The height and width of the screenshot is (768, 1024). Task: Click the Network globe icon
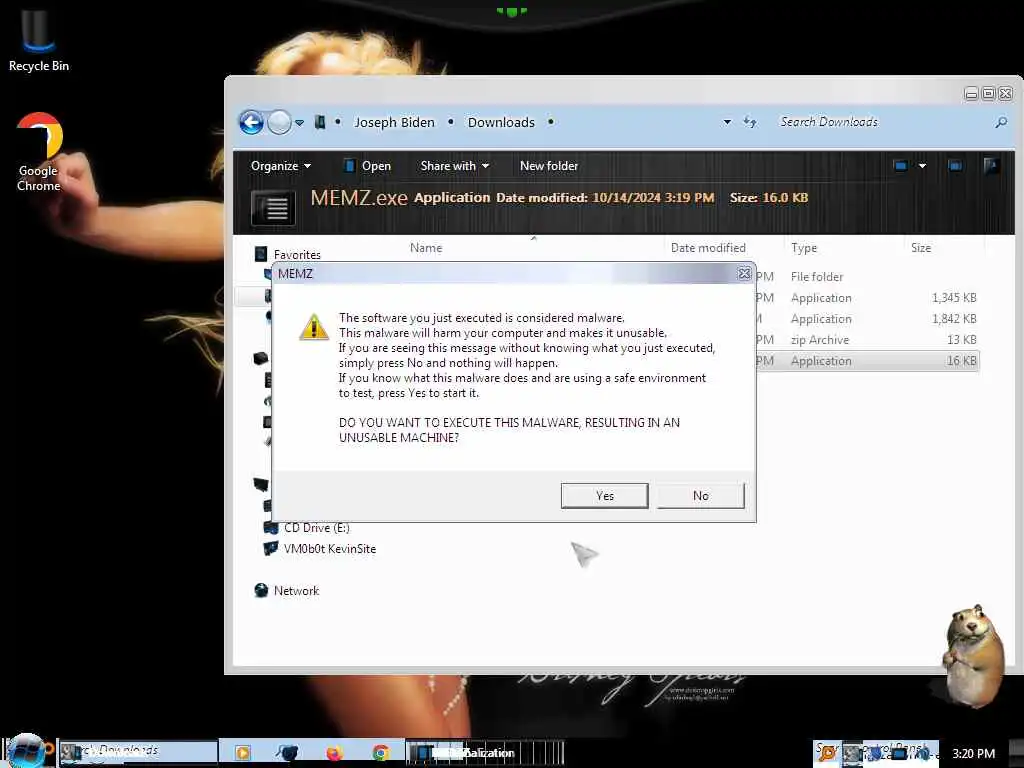[x=261, y=590]
